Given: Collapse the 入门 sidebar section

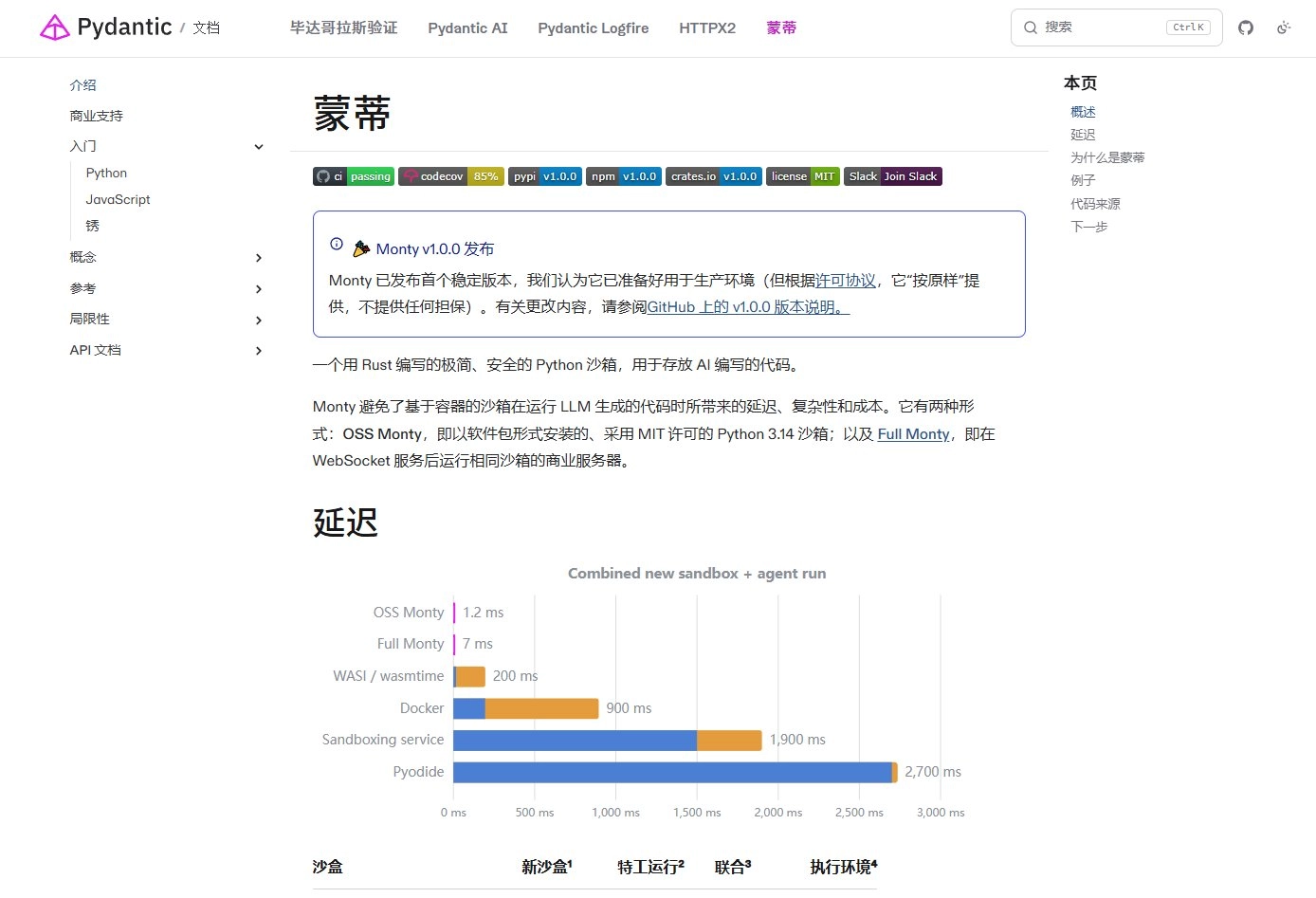Looking at the screenshot, I should (x=259, y=147).
